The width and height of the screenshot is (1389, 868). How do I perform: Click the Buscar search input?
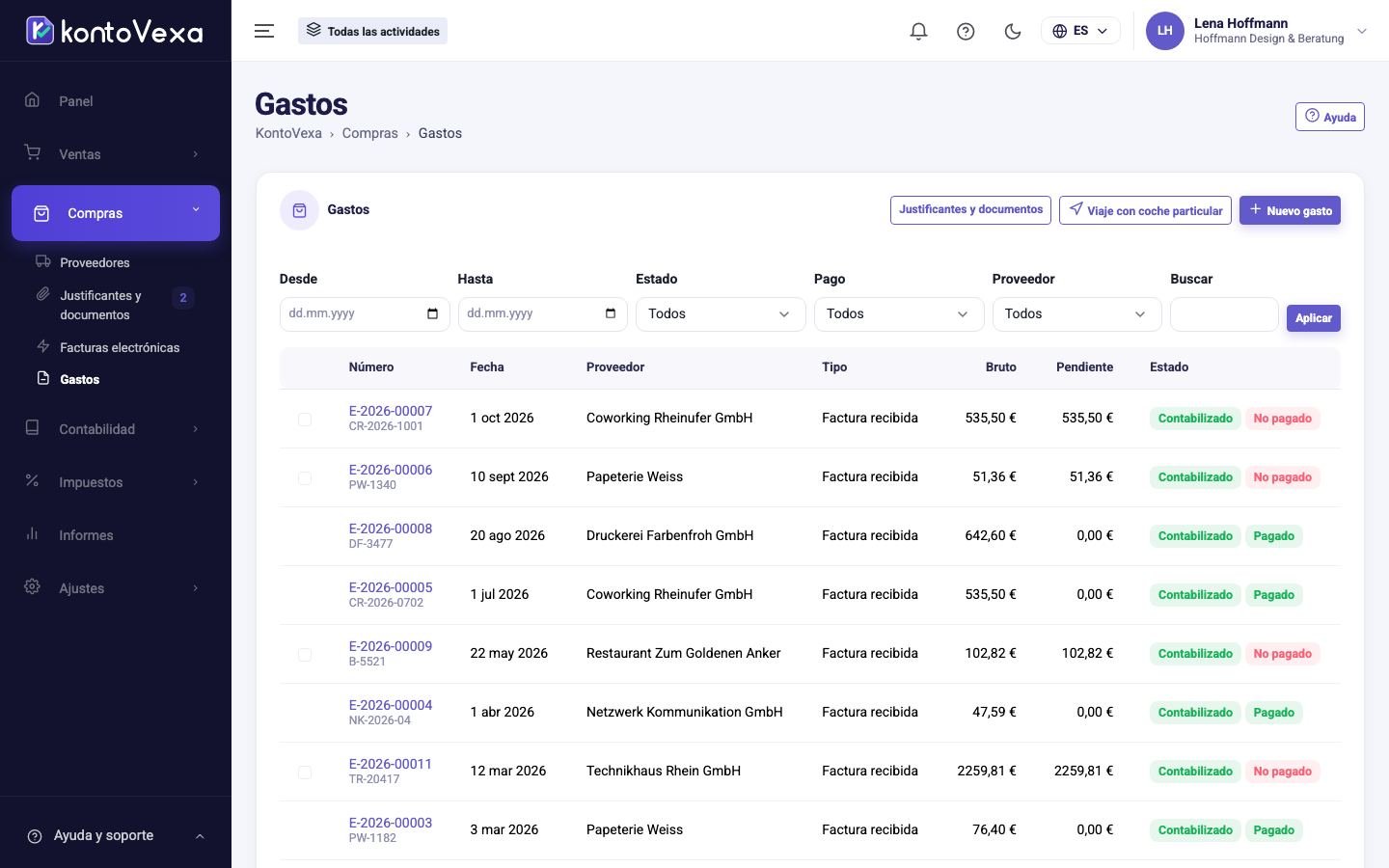(1224, 314)
